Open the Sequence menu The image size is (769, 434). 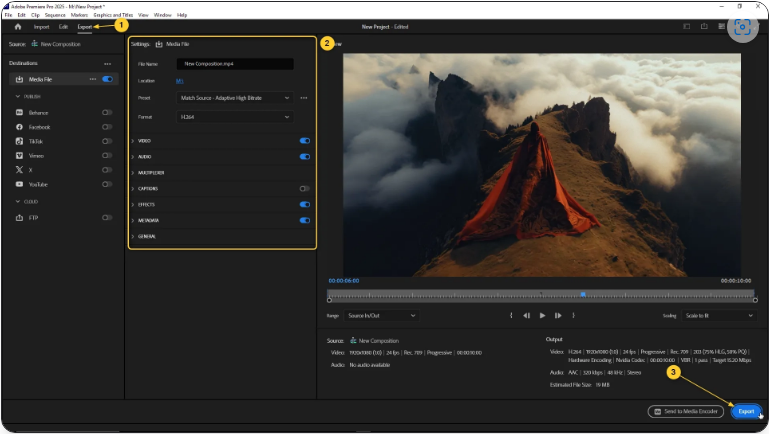tap(55, 15)
